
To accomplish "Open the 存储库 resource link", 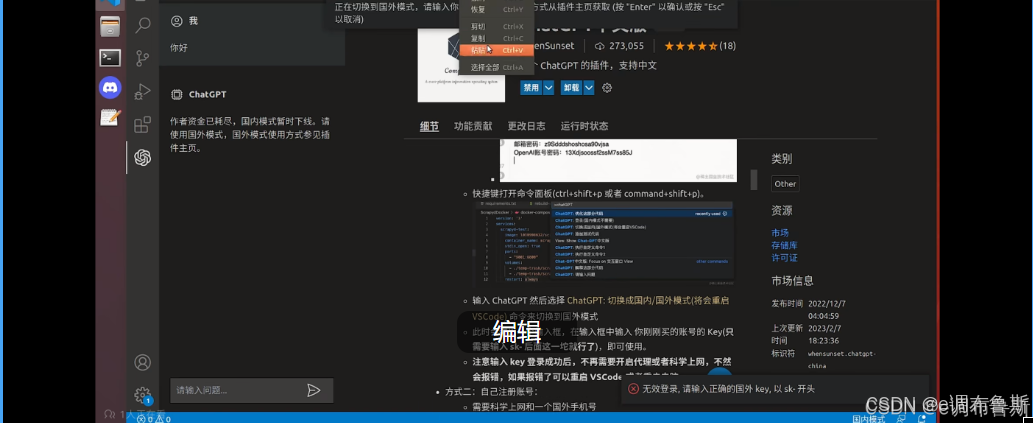I will coord(785,245).
